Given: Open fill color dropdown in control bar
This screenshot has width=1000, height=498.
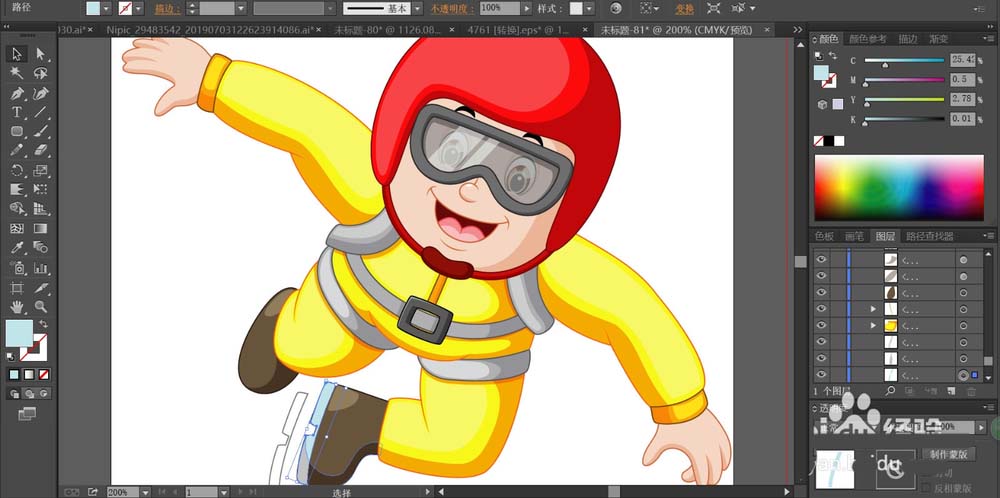Looking at the screenshot, I should (x=107, y=8).
